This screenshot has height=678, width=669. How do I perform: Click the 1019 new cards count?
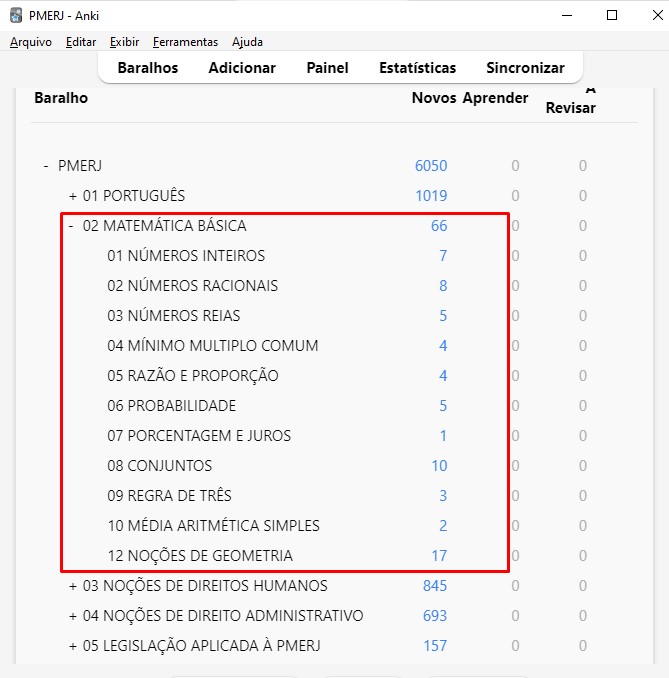tap(431, 196)
